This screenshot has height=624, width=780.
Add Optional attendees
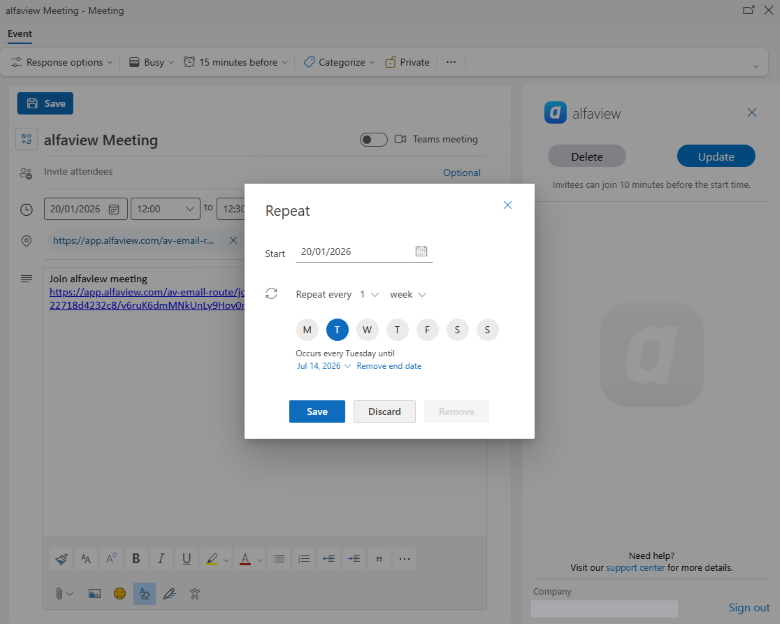coord(462,173)
